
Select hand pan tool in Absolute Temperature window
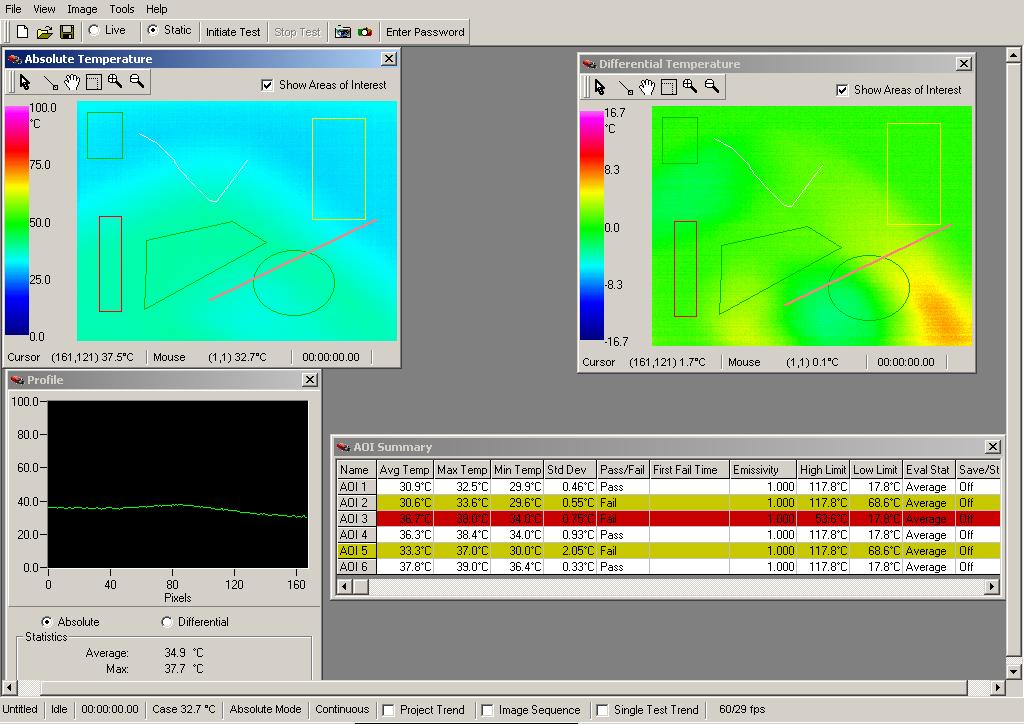pyautogui.click(x=72, y=82)
